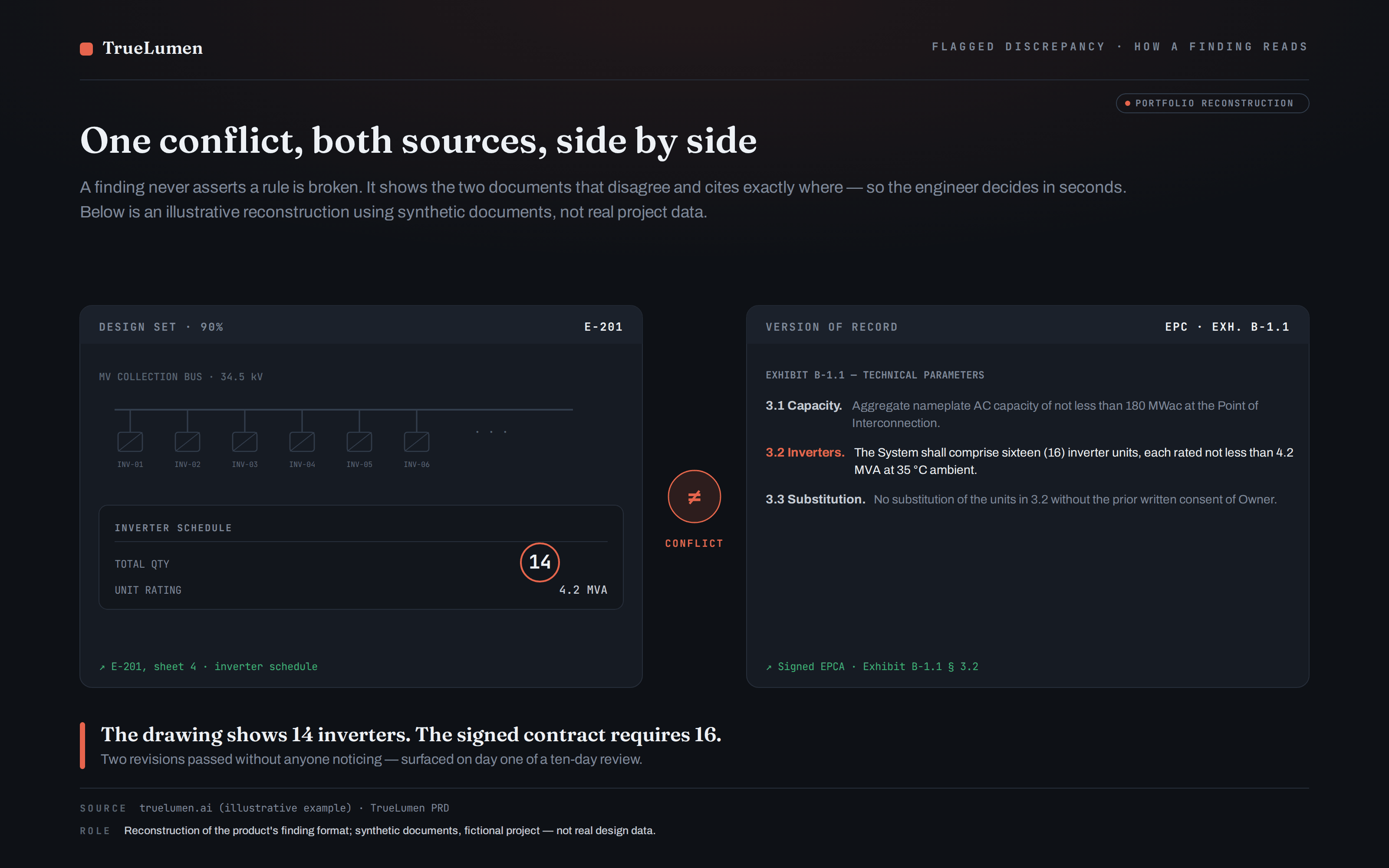Image resolution: width=1389 pixels, height=868 pixels.
Task: Click the circled 14 total quantity
Action: (x=540, y=562)
